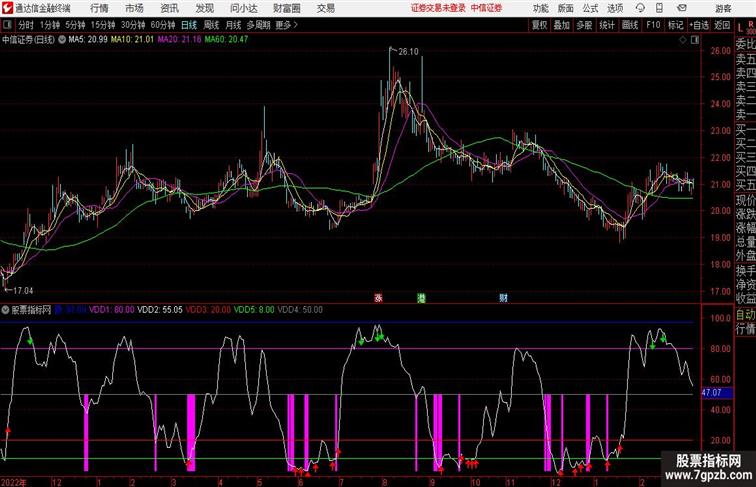Click the diamond icon at chart top-right
Screen dimensions: 756x487
(683, 40)
